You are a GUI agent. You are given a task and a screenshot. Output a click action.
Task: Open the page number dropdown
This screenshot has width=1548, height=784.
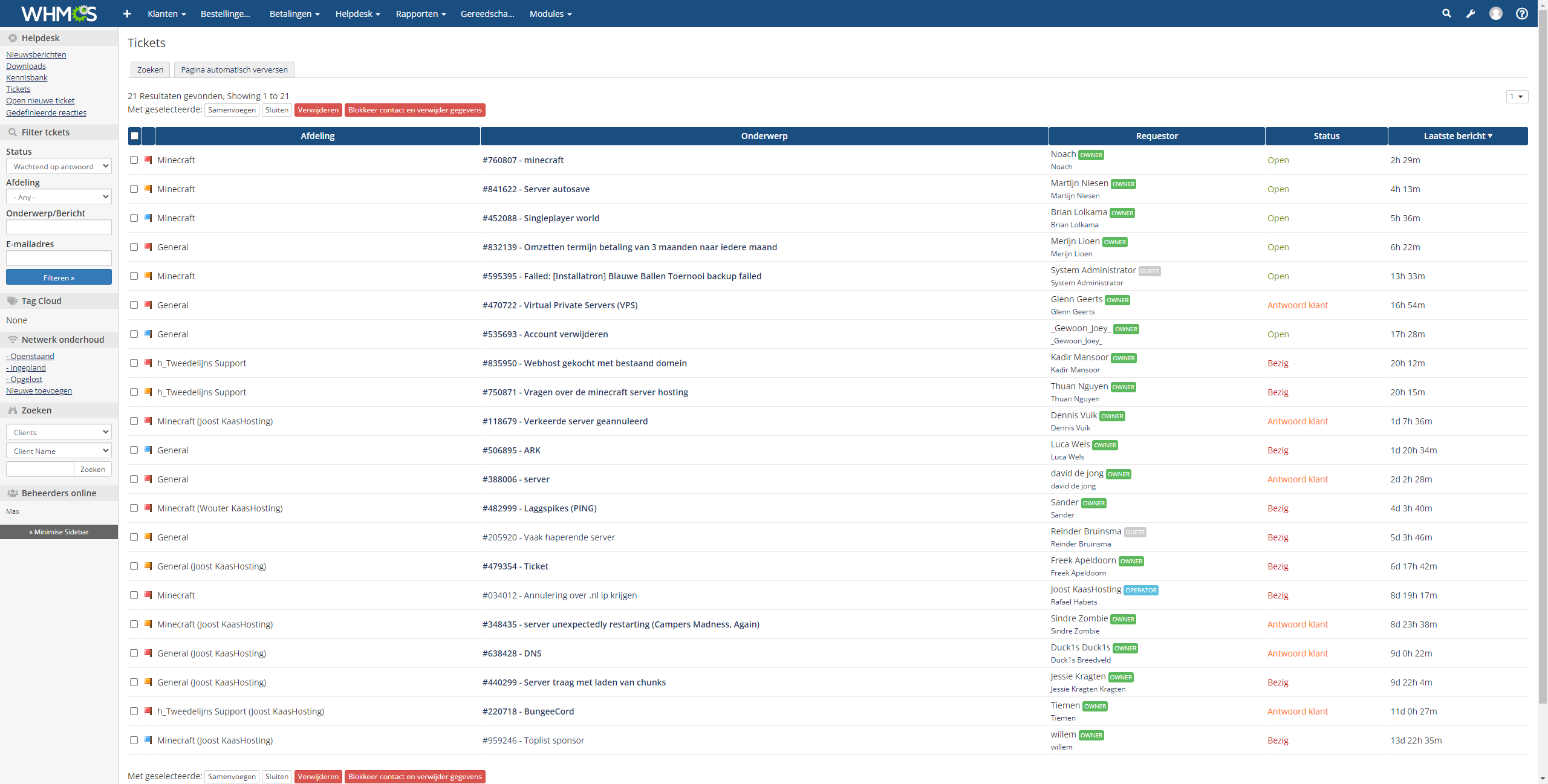click(x=1517, y=97)
